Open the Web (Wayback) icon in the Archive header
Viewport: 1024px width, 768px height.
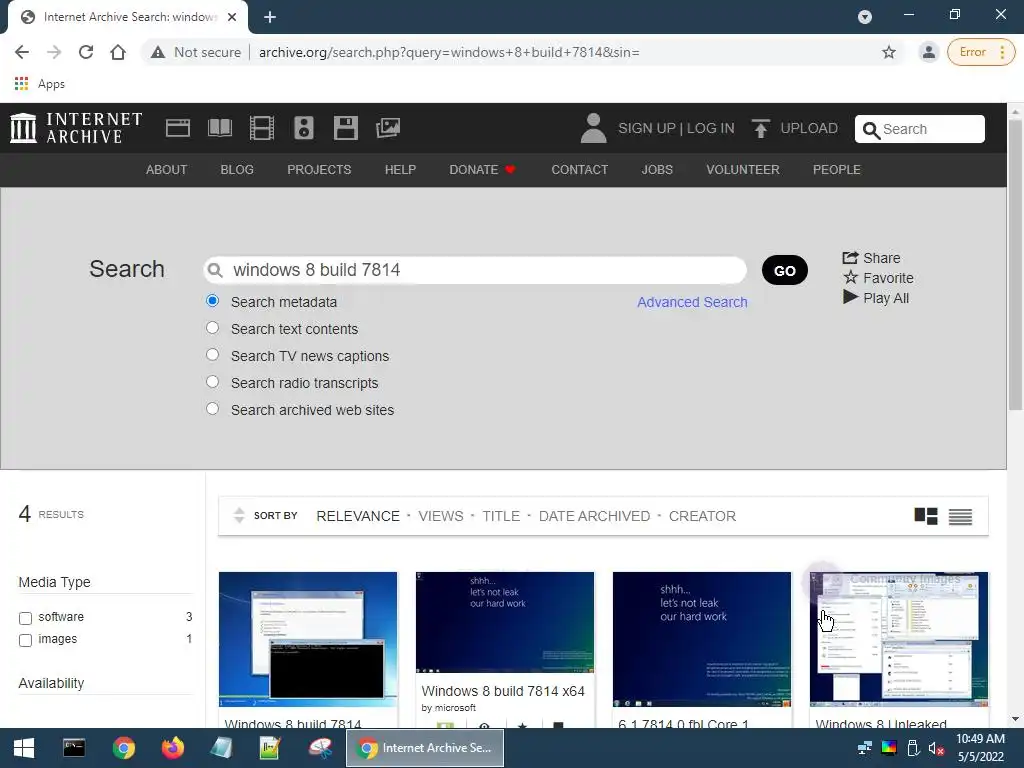point(178,128)
